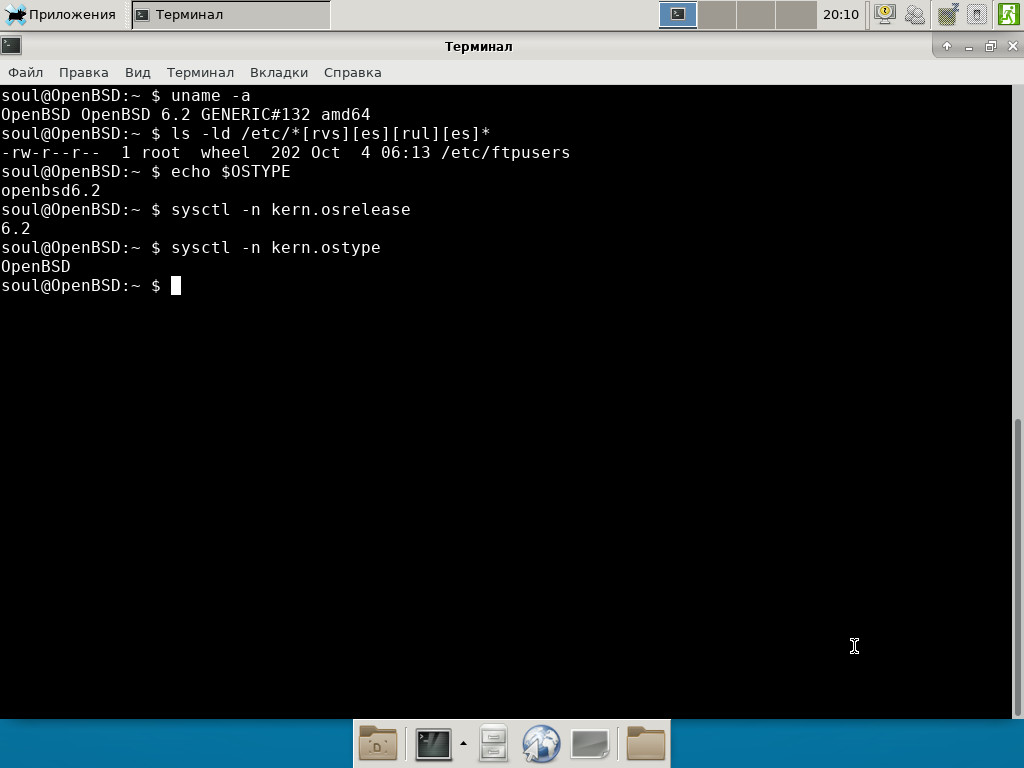Click the 20:10 clock
1024x768 pixels.
tap(840, 14)
